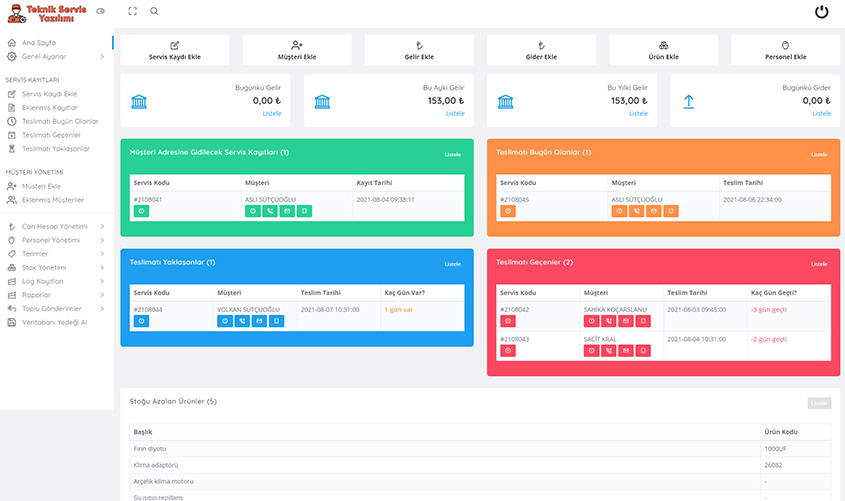The image size is (845, 501).
Task: Expand Toplu Gönderimler submenu arrow
Action: [102, 309]
